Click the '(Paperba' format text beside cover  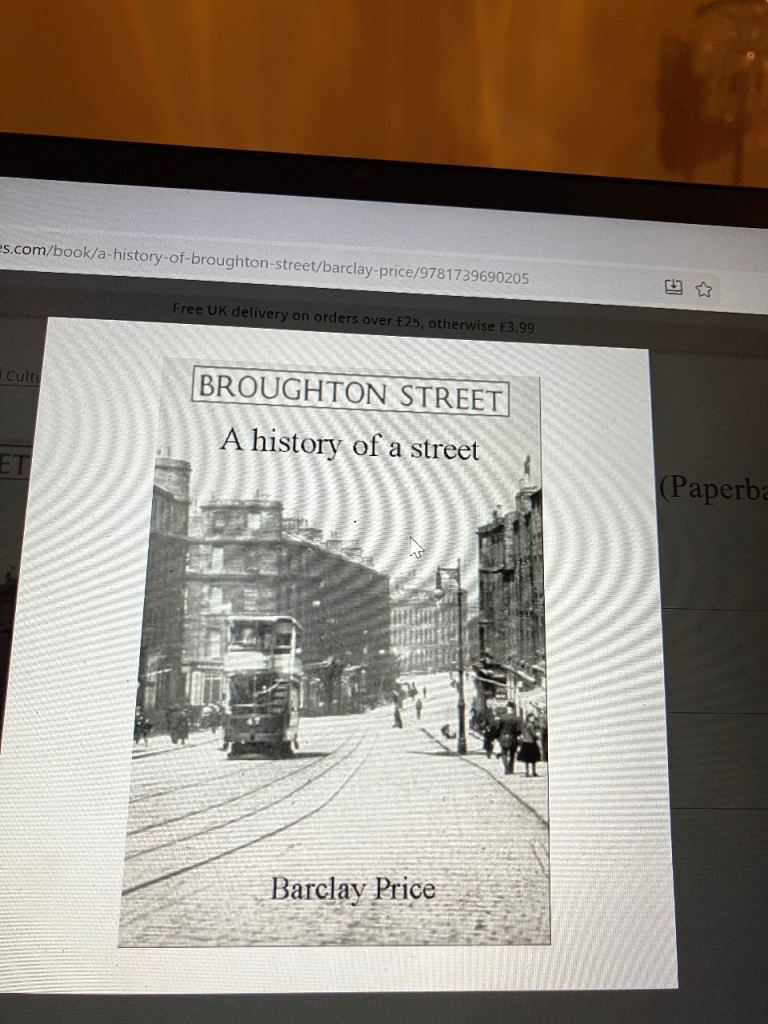pyautogui.click(x=713, y=488)
